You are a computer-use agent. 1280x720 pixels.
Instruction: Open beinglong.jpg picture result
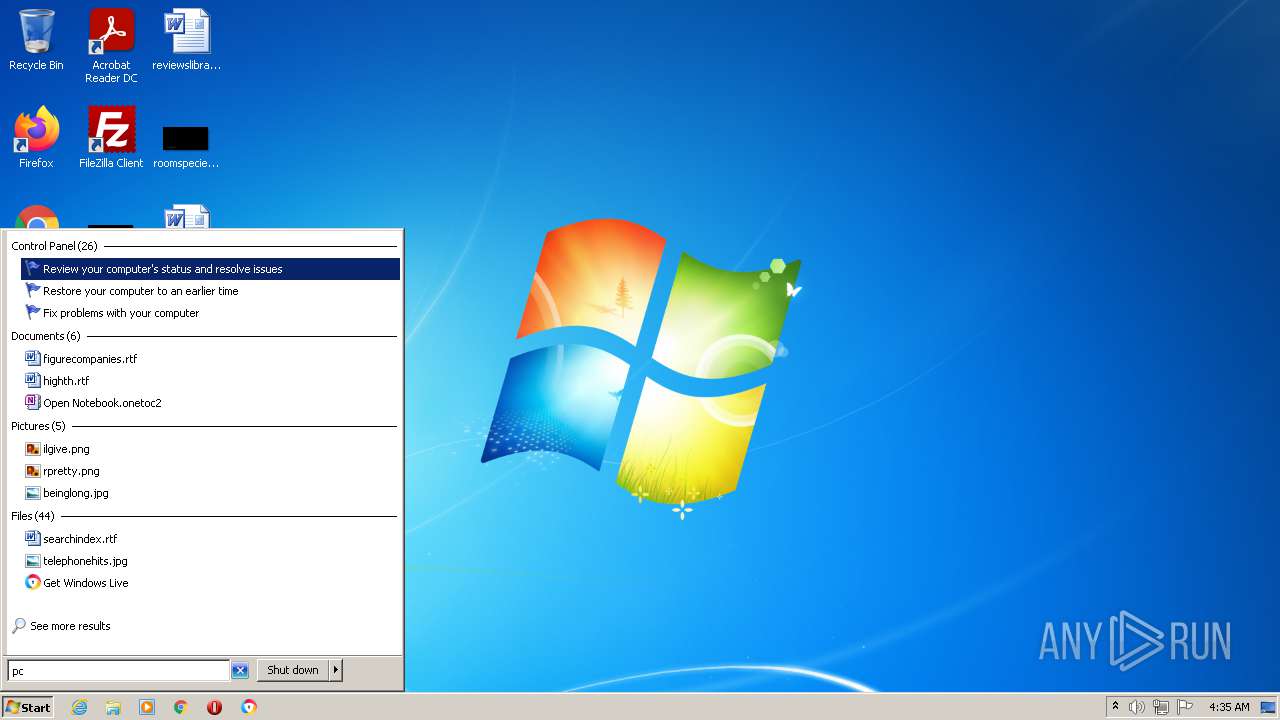click(x=210, y=493)
